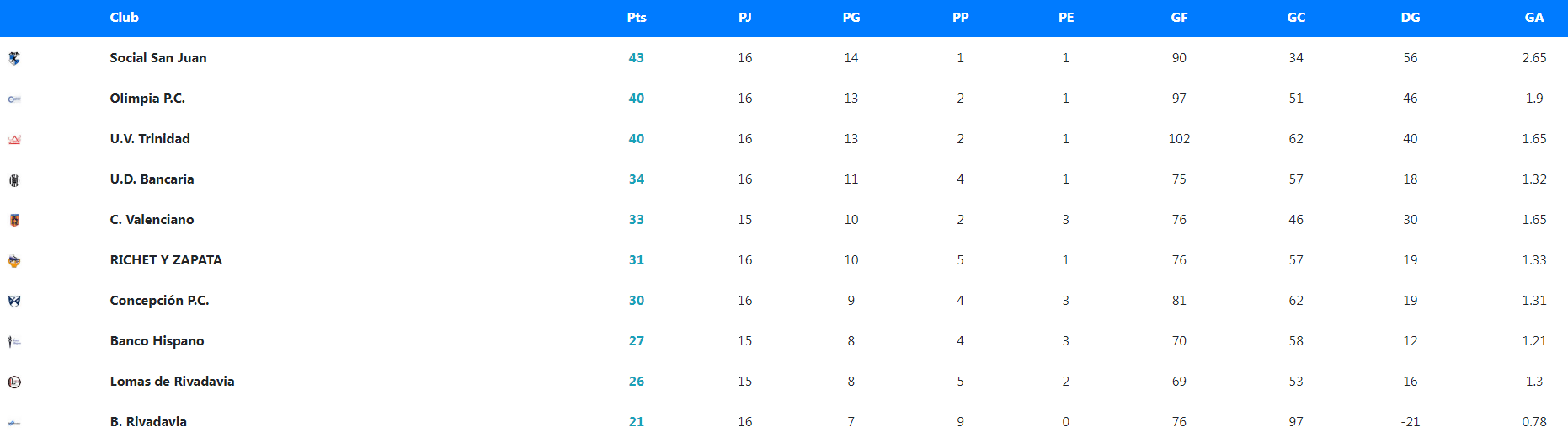Screen dimensions: 1568x438
Task: Click the Banco Hispano club crest
Action: point(14,342)
